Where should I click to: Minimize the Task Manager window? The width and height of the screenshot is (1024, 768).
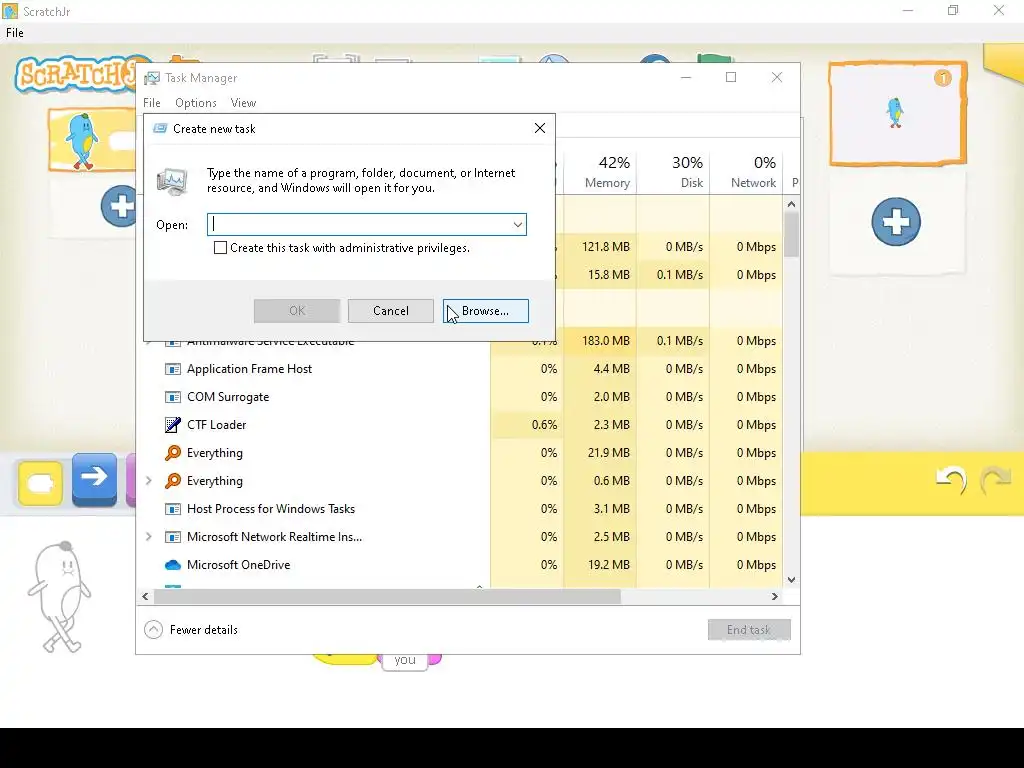click(686, 77)
